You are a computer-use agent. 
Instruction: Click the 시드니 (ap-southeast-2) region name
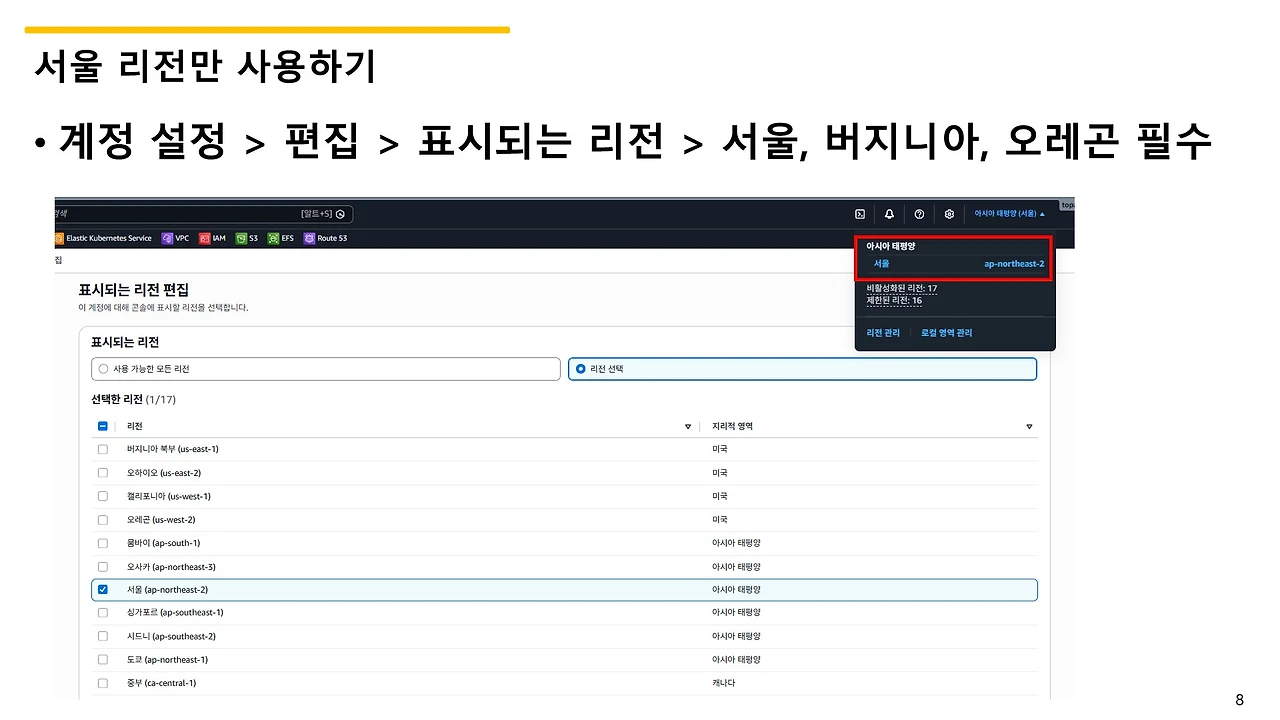pos(172,636)
